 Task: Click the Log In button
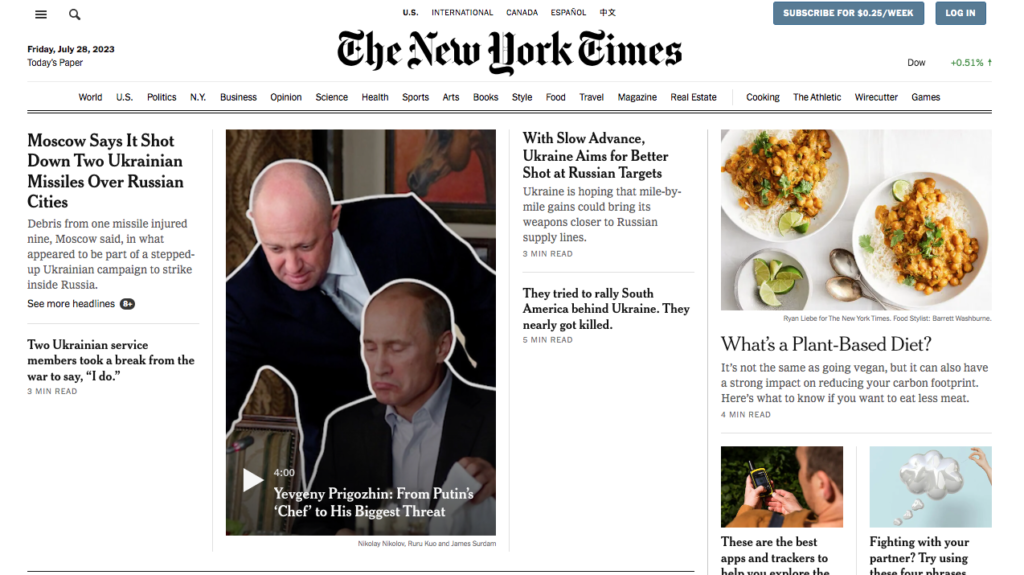pos(960,13)
